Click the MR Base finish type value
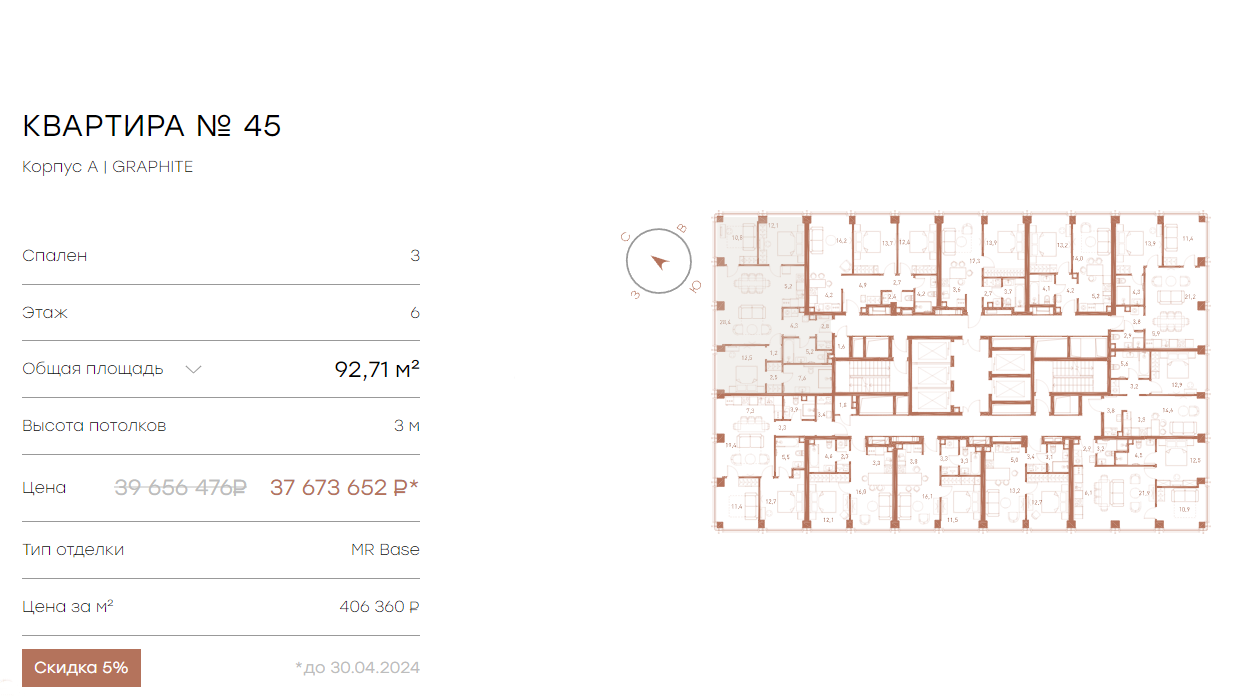 (385, 550)
